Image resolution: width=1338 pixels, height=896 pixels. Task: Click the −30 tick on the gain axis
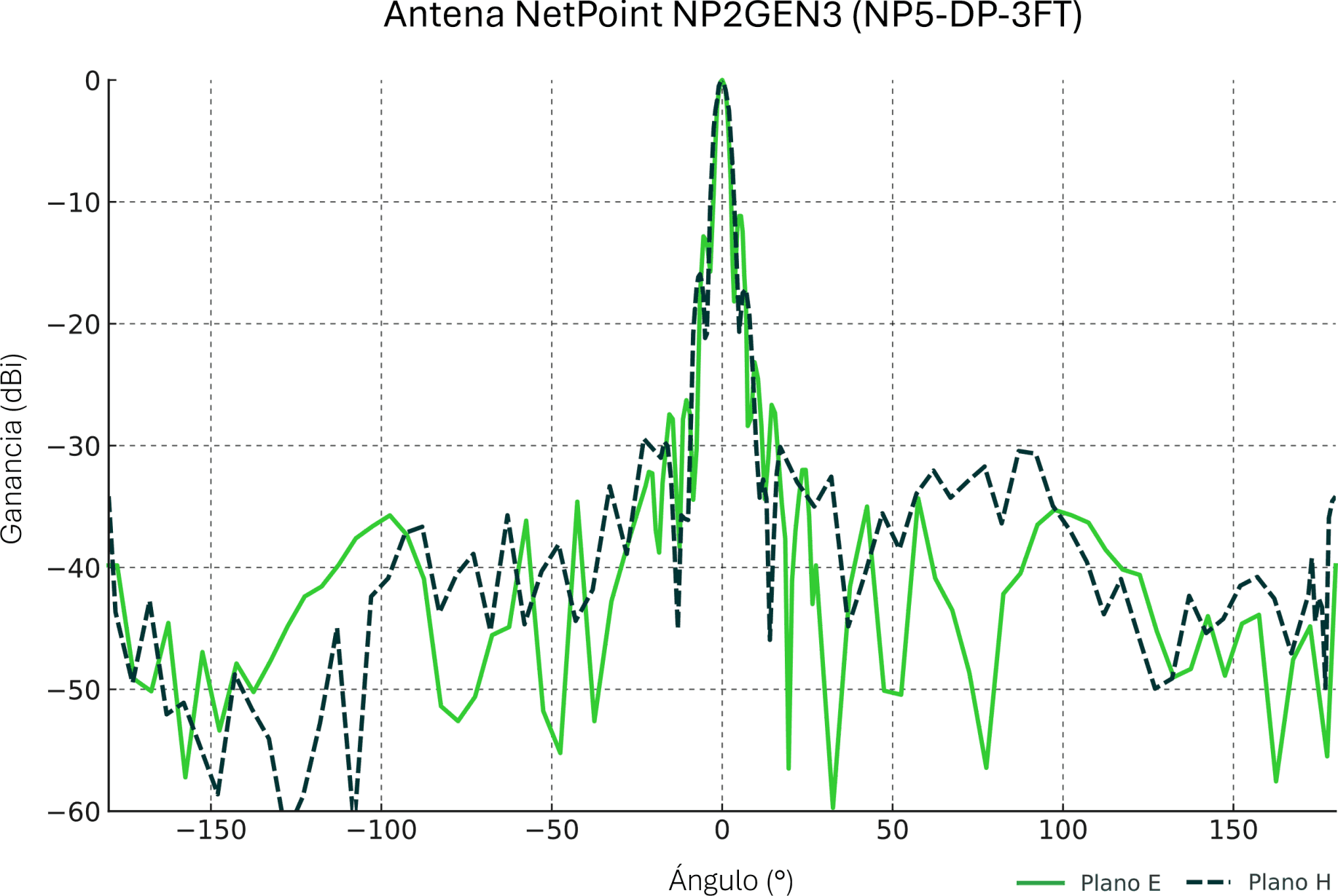[74, 446]
